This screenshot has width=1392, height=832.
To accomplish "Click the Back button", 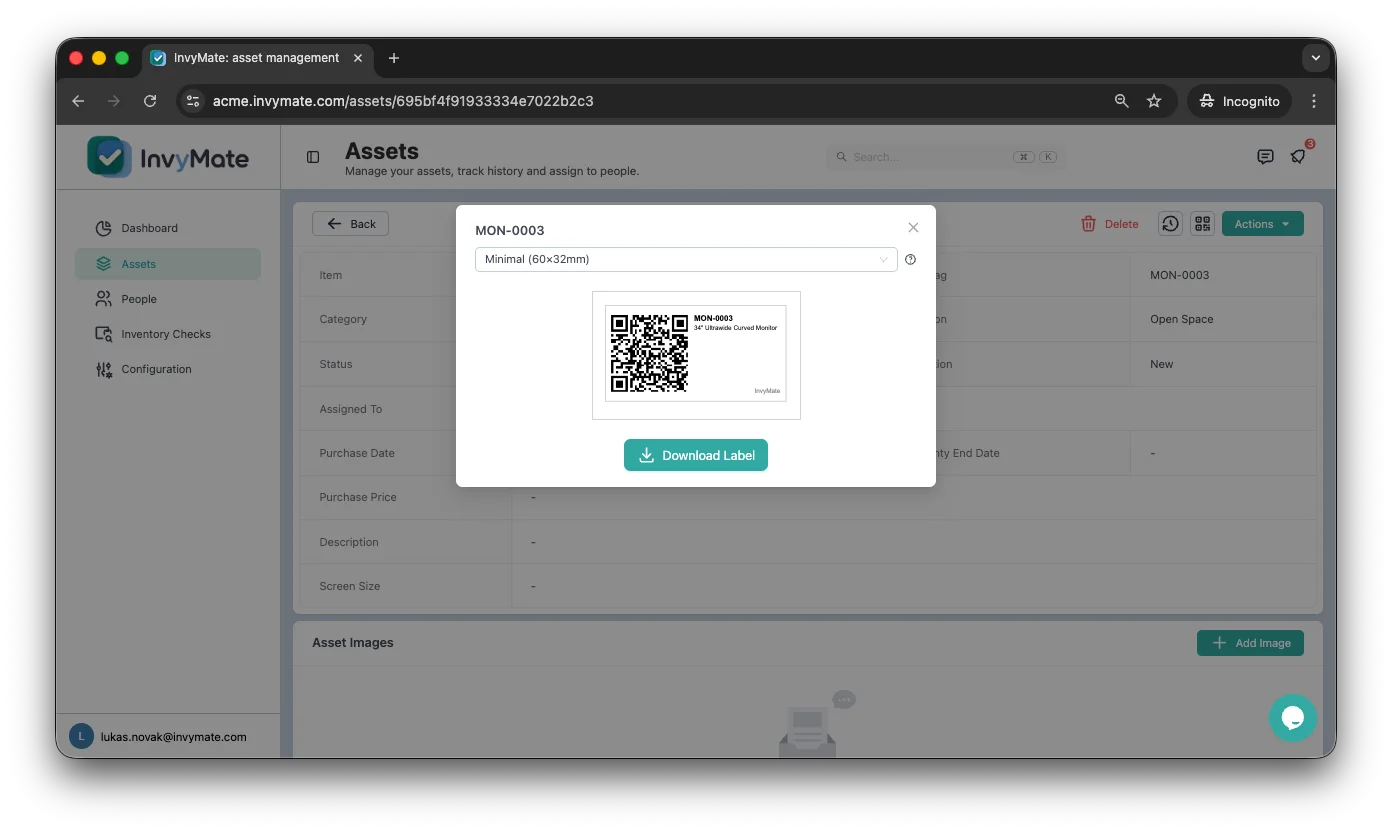I will 350,224.
